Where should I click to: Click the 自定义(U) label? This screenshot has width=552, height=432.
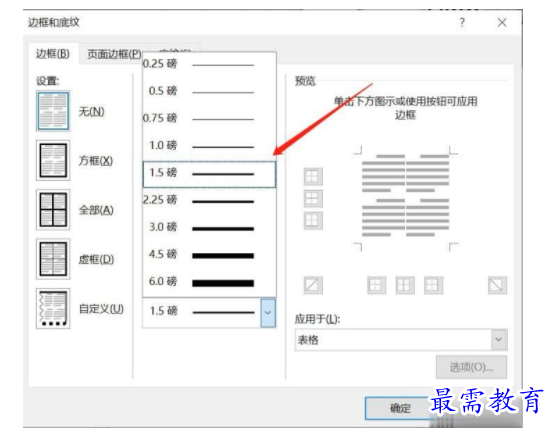101,309
